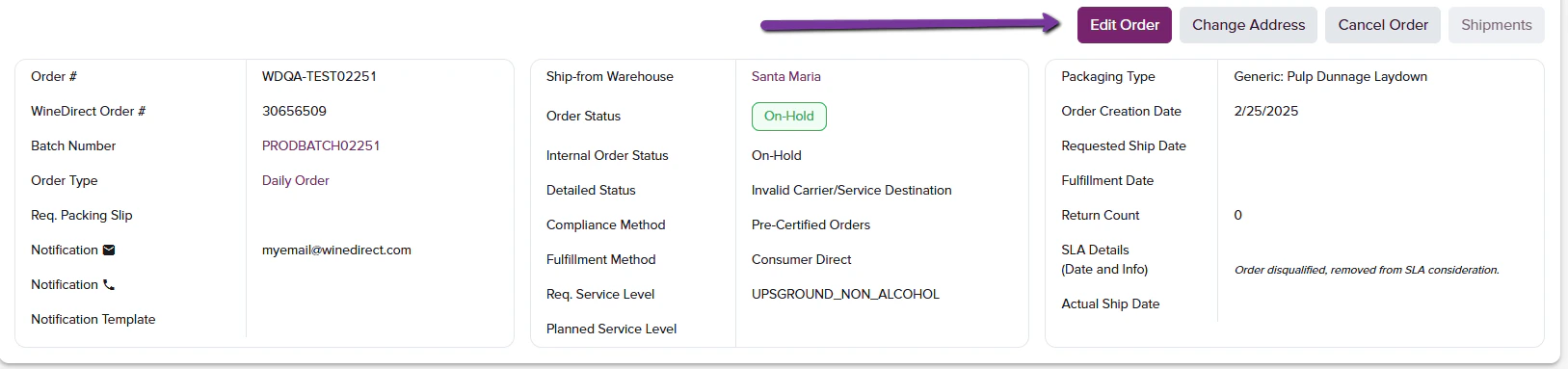Click the Fulfillment Method label

tap(601, 259)
